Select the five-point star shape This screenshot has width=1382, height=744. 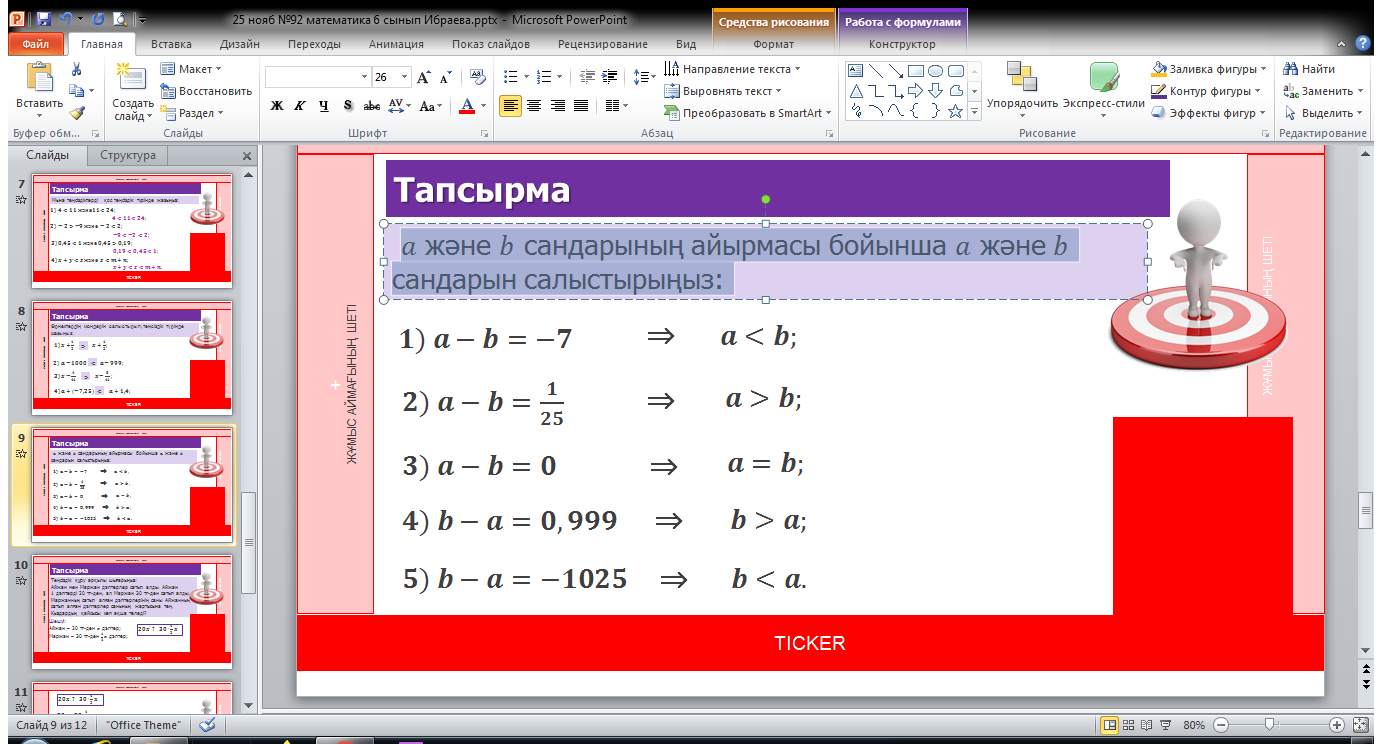click(955, 111)
